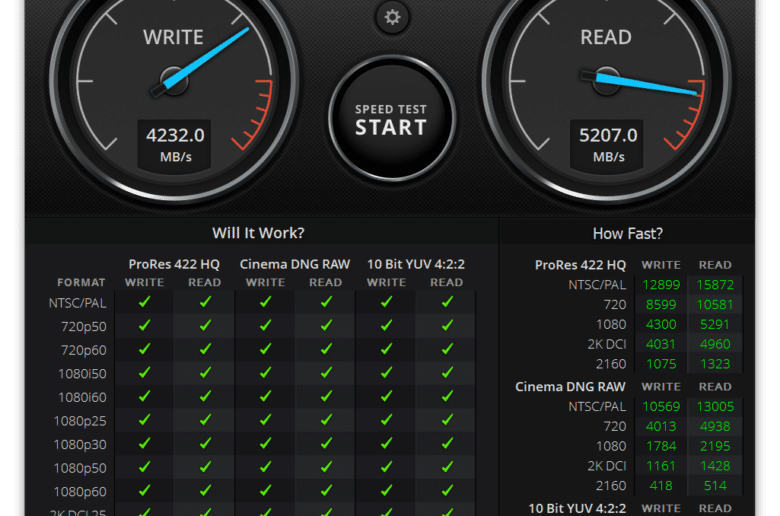Screen dimensions: 780x516
Task: Click NTSC/PAL ProRes 422 HQ write checkmark
Action: point(144,302)
